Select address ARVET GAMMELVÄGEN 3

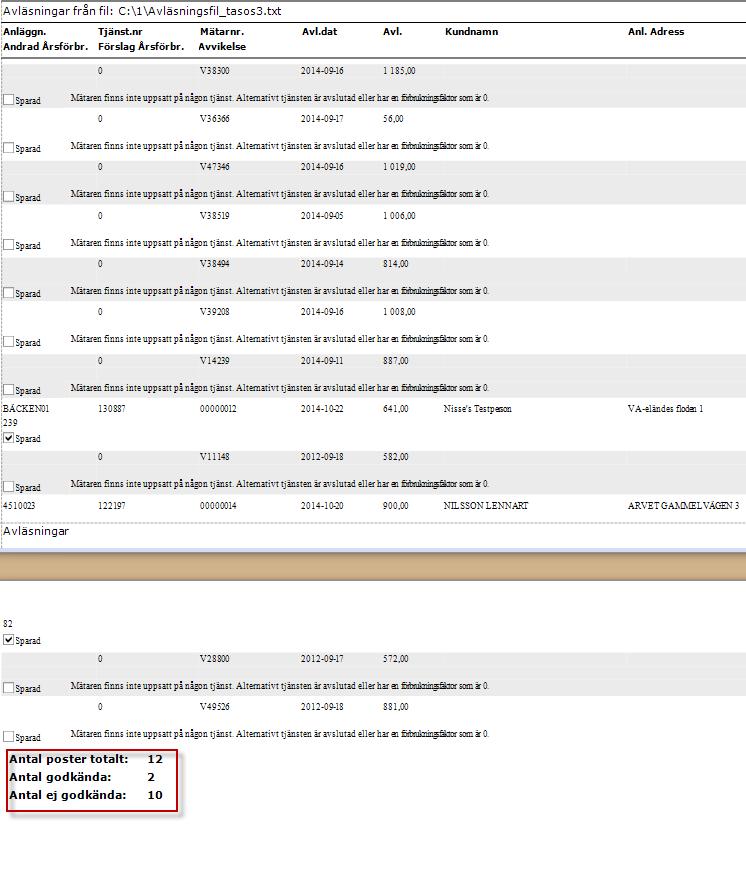[x=683, y=506]
